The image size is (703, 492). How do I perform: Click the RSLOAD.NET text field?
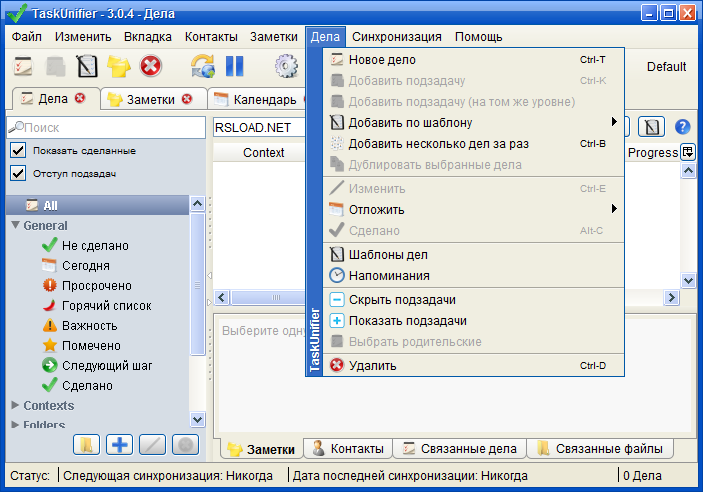click(x=259, y=127)
